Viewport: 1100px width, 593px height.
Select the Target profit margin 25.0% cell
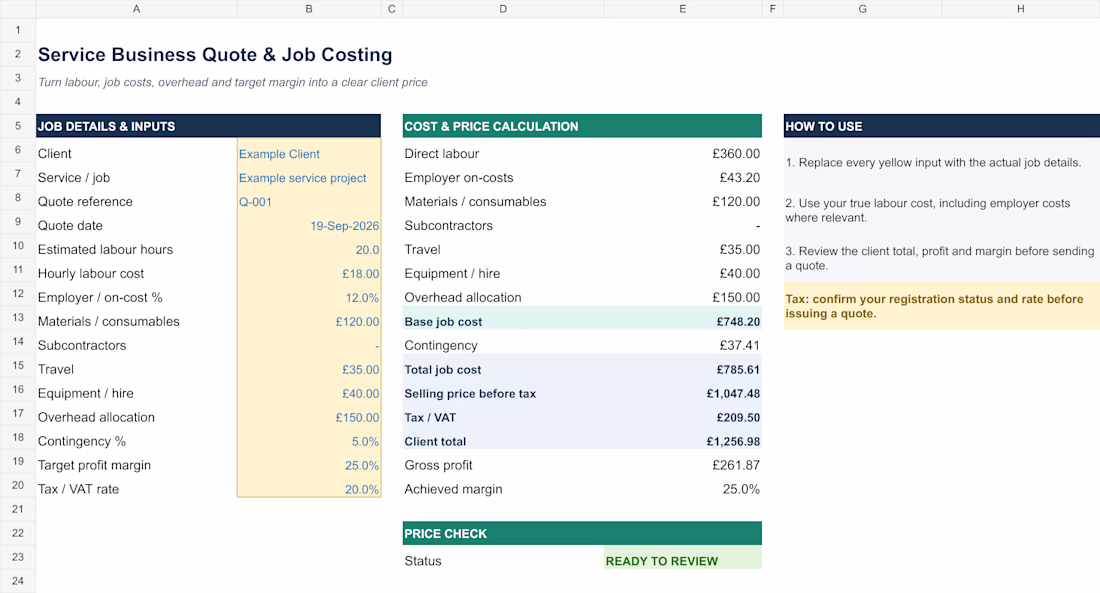pyautogui.click(x=309, y=465)
